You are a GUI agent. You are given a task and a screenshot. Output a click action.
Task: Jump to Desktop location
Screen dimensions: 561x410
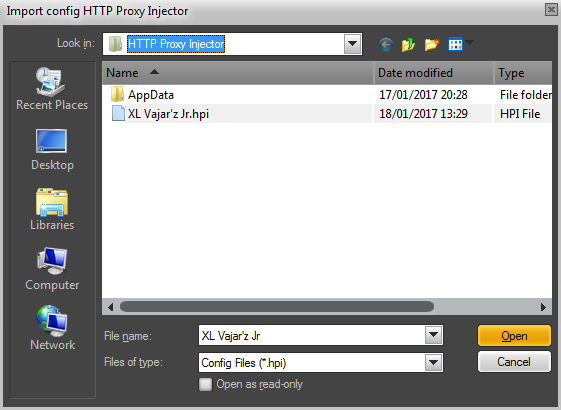click(x=52, y=150)
